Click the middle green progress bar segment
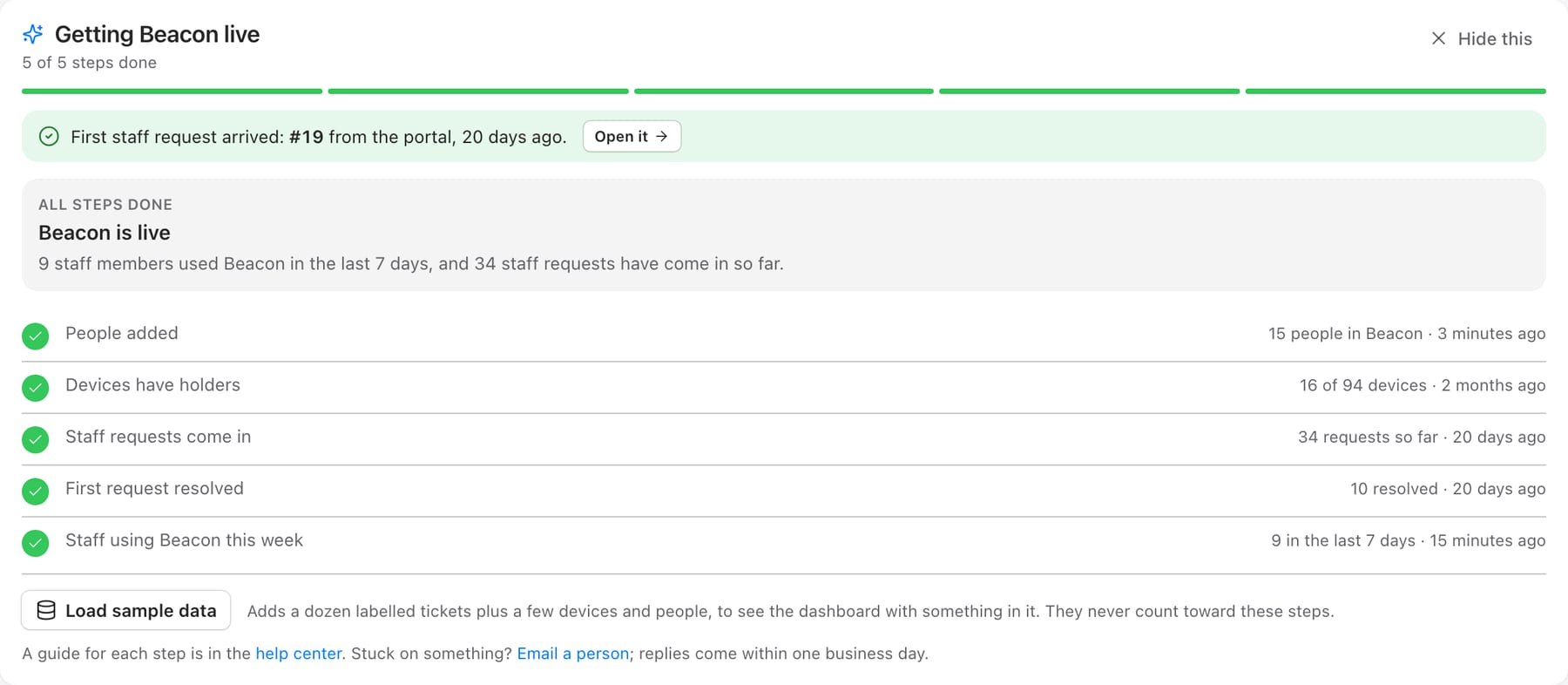The width and height of the screenshot is (1568, 685). point(784,91)
